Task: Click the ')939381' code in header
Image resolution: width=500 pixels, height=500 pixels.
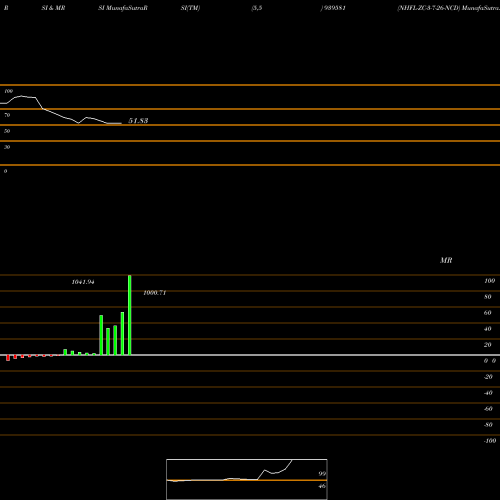Action: [333, 8]
